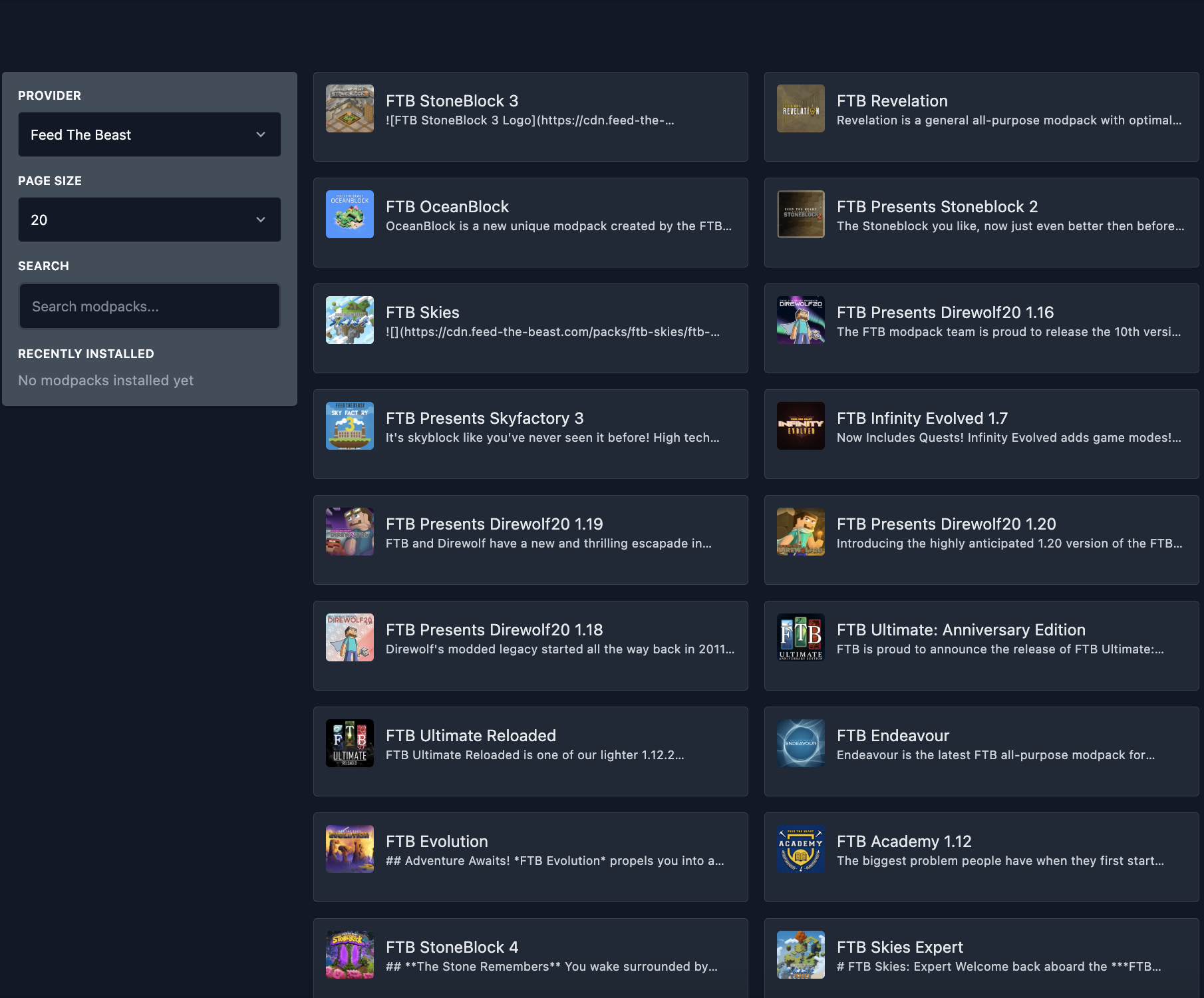This screenshot has height=998, width=1204.
Task: Click the FTB StoneBlock 3 thumbnail icon
Action: (349, 108)
